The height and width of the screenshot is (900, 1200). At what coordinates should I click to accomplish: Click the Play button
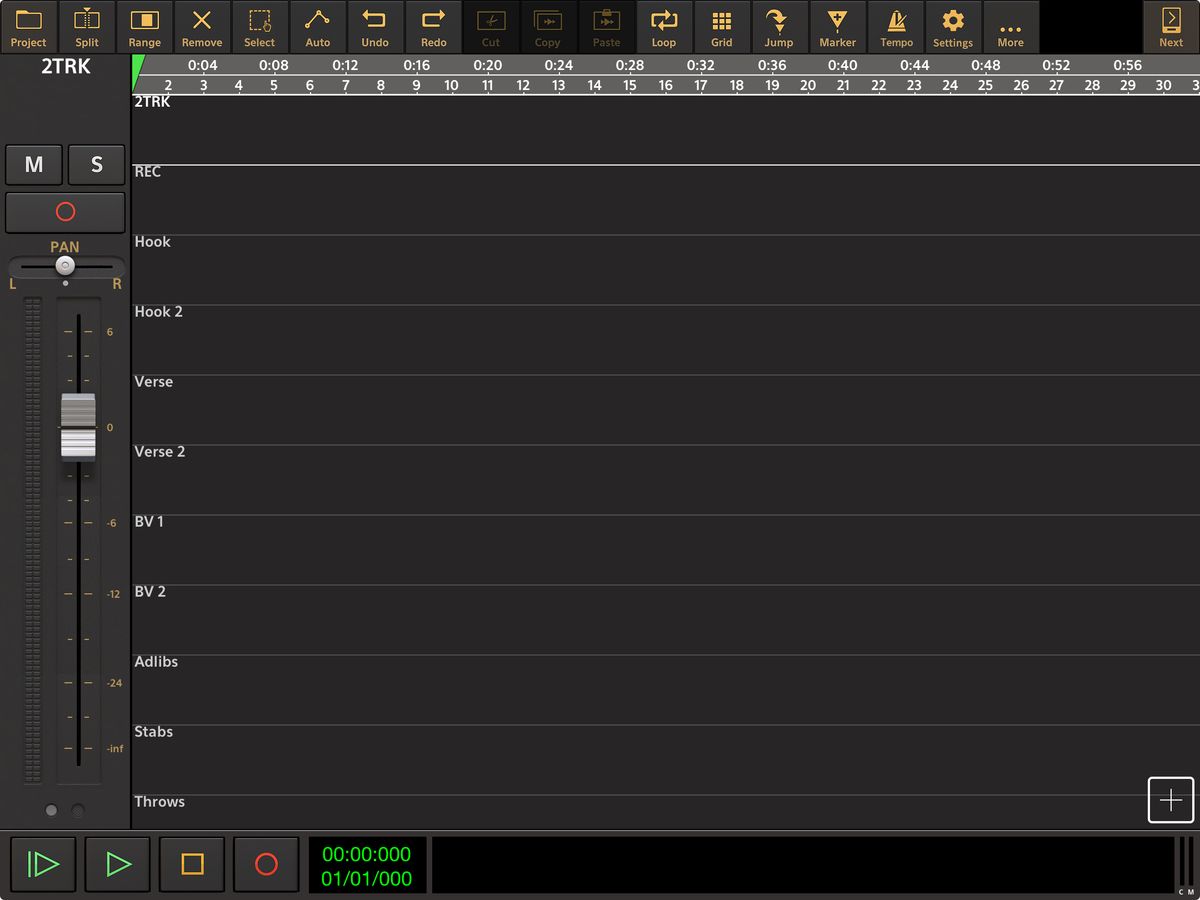point(118,864)
